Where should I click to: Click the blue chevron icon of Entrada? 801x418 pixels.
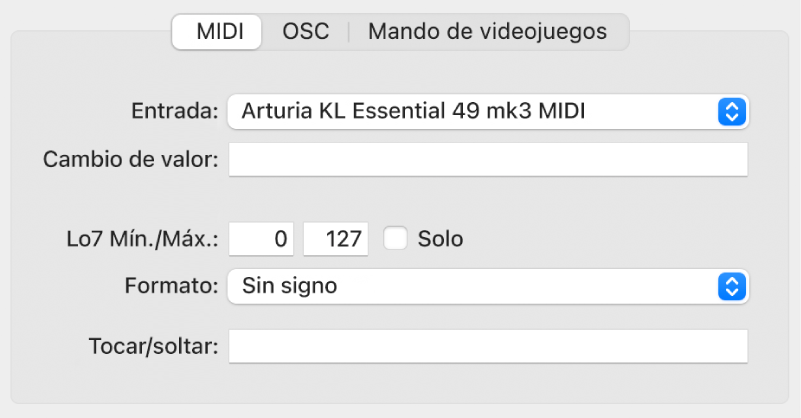[732, 112]
